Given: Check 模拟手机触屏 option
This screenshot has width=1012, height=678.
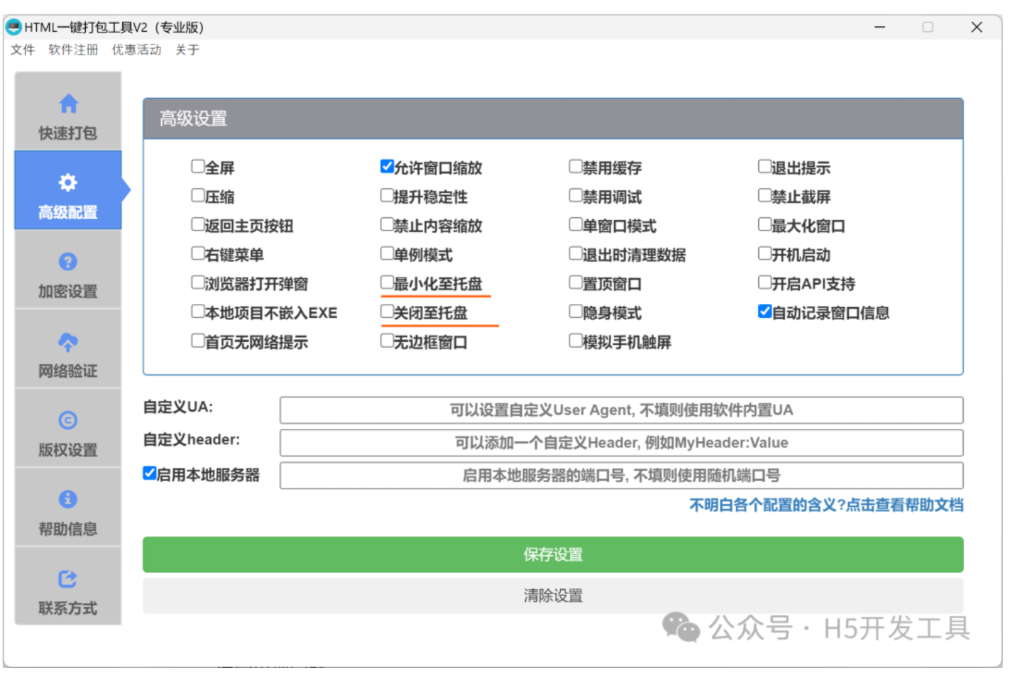Looking at the screenshot, I should coord(575,341).
